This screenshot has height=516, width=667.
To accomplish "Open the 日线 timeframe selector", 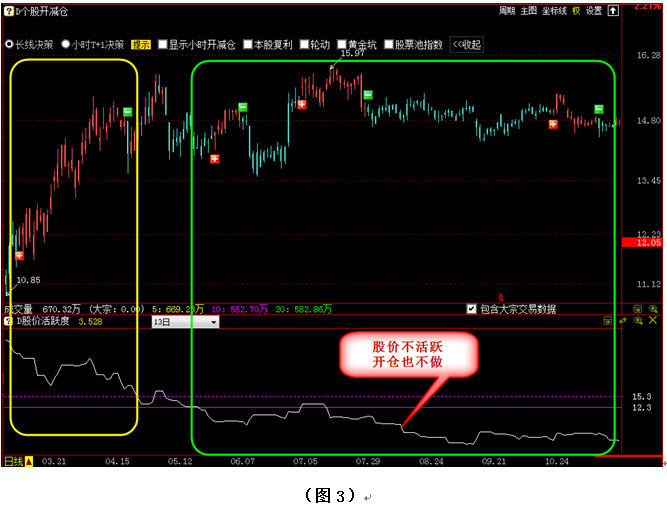I will tap(18, 461).
